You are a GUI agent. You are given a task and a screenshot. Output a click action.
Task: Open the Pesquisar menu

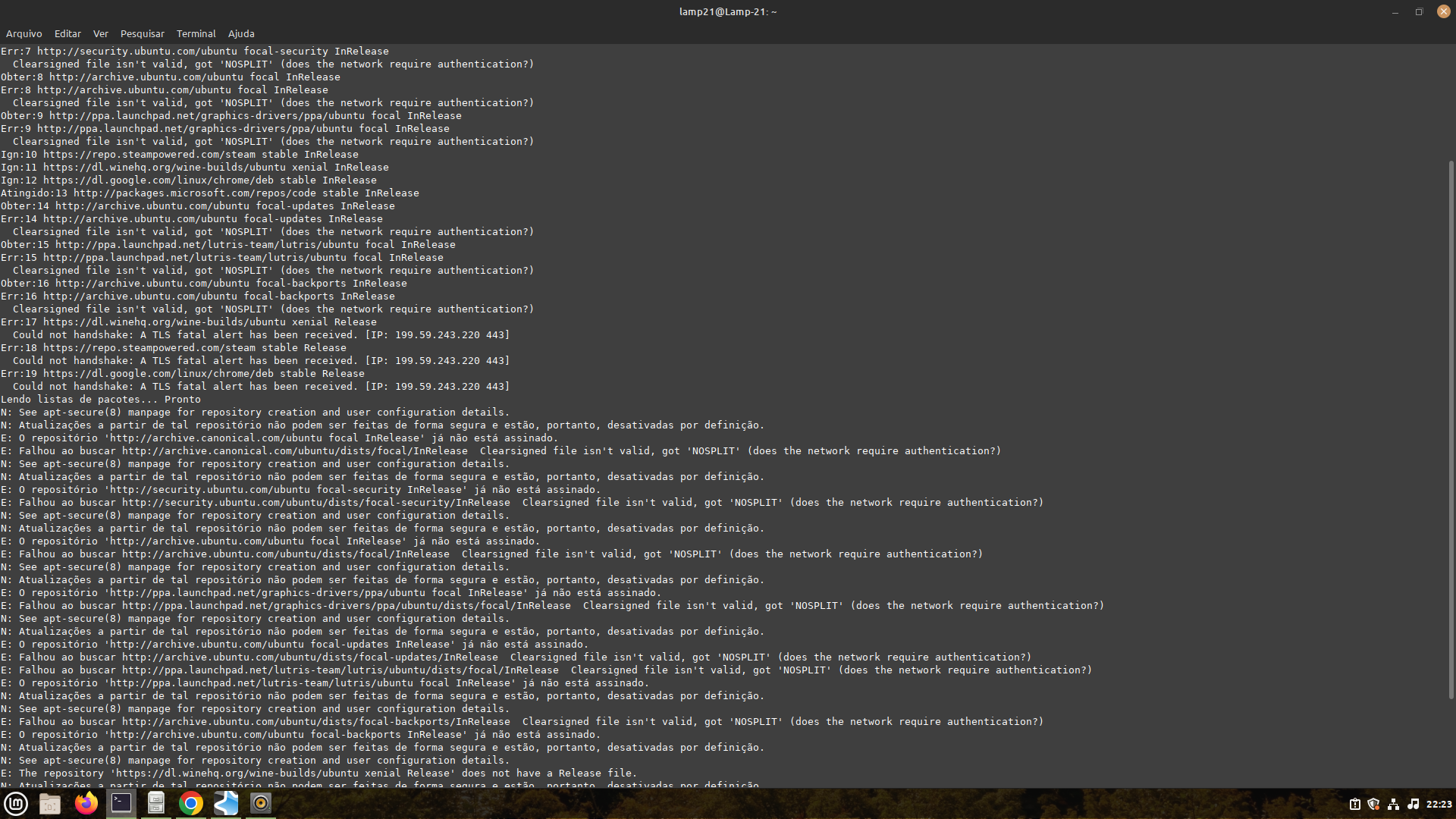coord(143,33)
